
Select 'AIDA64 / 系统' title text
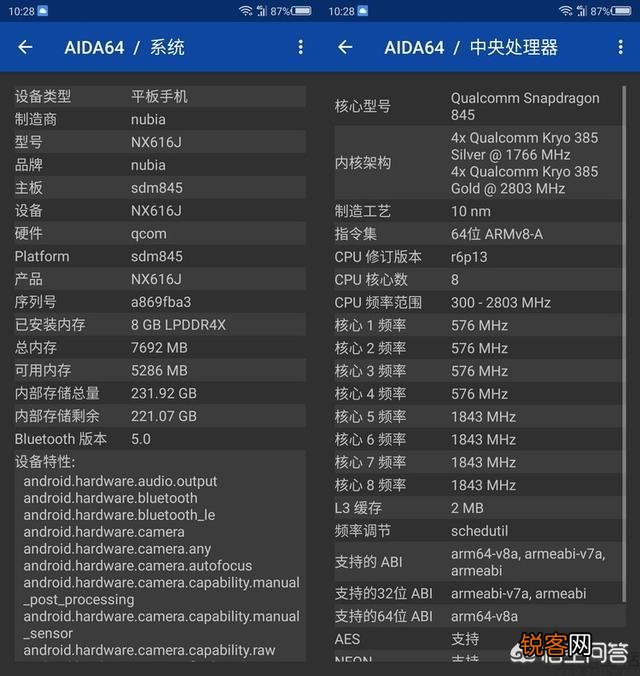coord(124,47)
